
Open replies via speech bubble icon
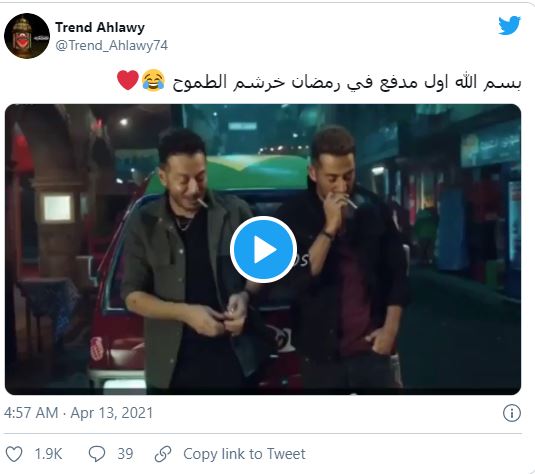[97, 454]
